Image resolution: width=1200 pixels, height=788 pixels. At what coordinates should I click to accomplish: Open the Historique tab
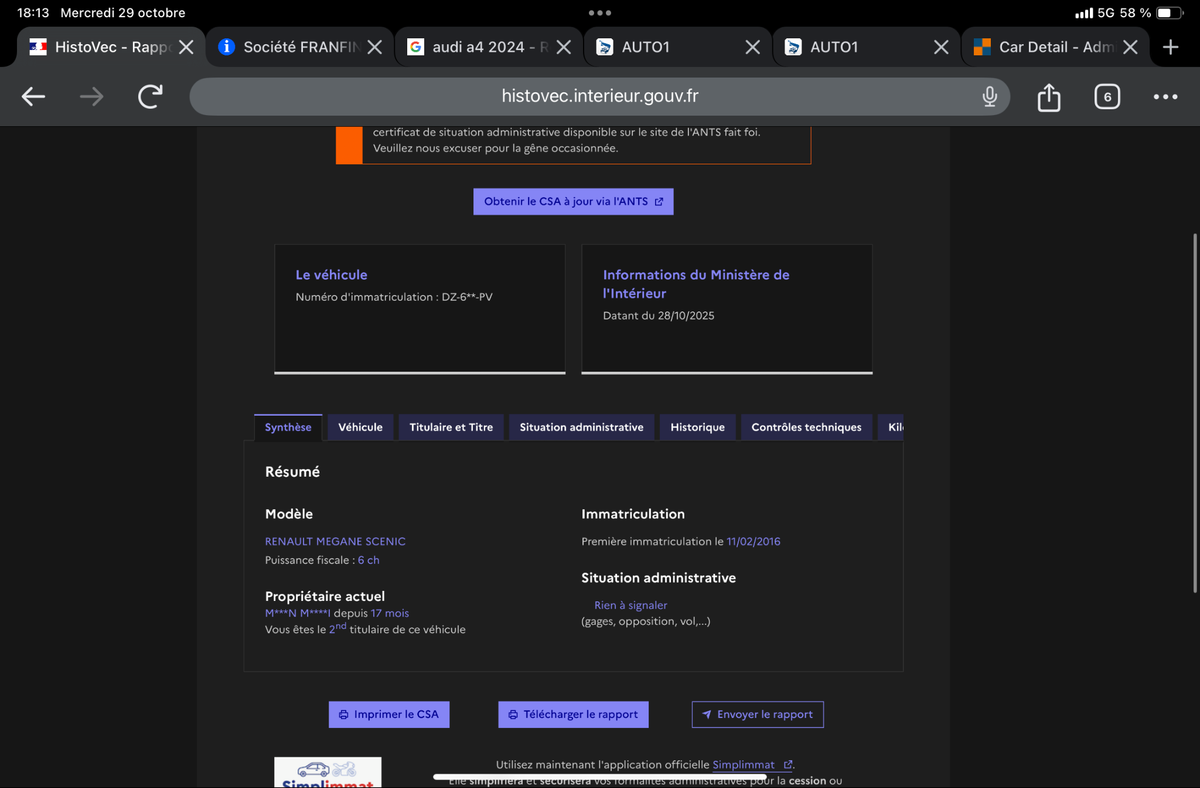click(697, 427)
